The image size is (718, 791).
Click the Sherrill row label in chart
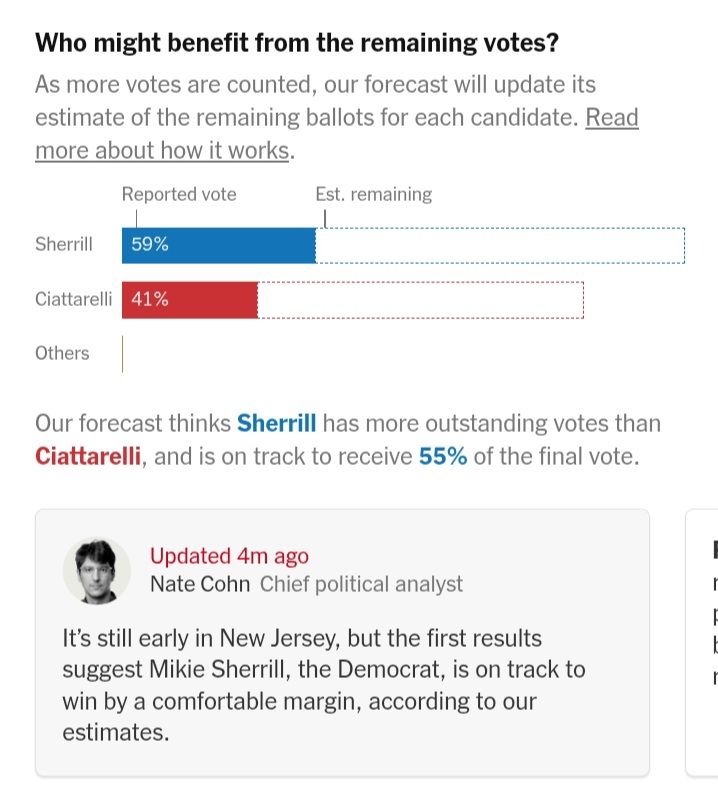point(64,244)
